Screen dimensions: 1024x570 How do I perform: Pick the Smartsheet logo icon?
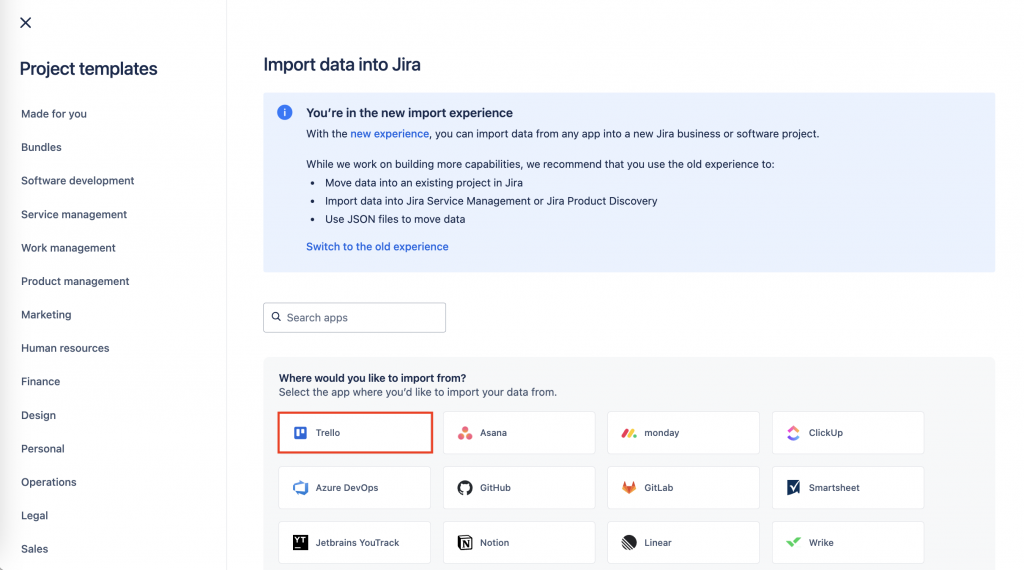click(793, 488)
